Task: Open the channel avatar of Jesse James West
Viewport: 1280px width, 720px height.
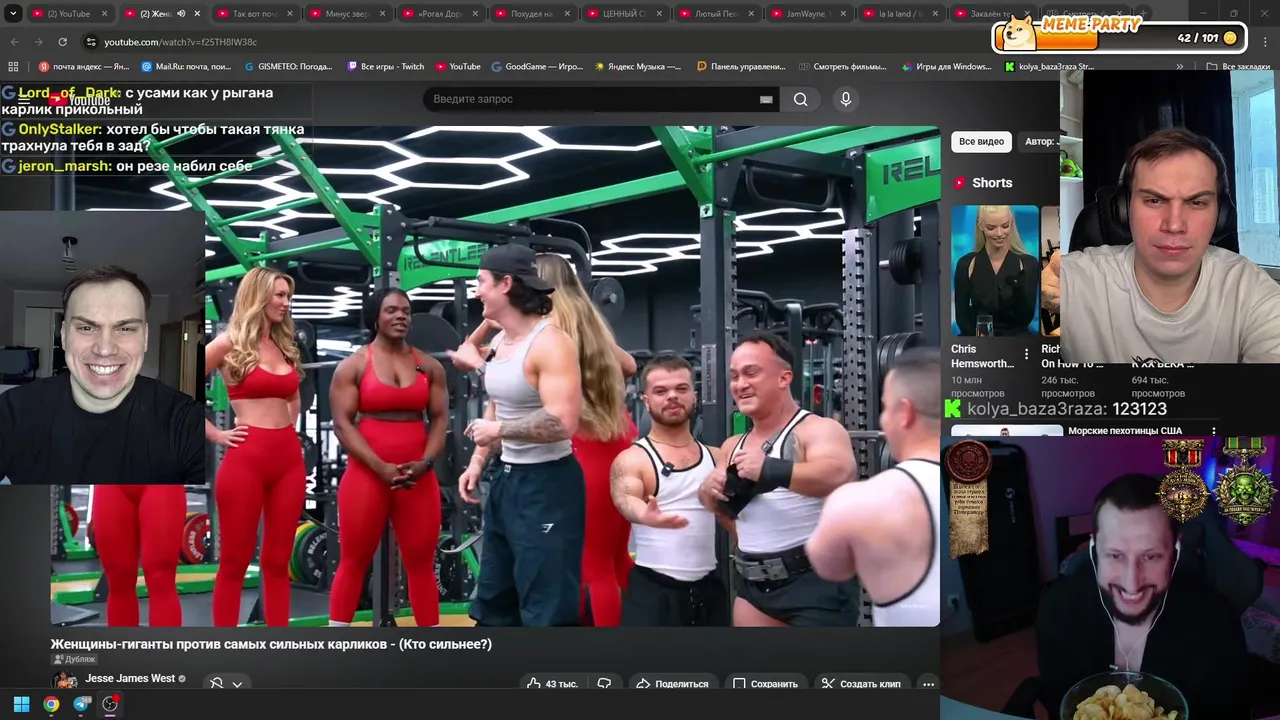Action: [65, 681]
